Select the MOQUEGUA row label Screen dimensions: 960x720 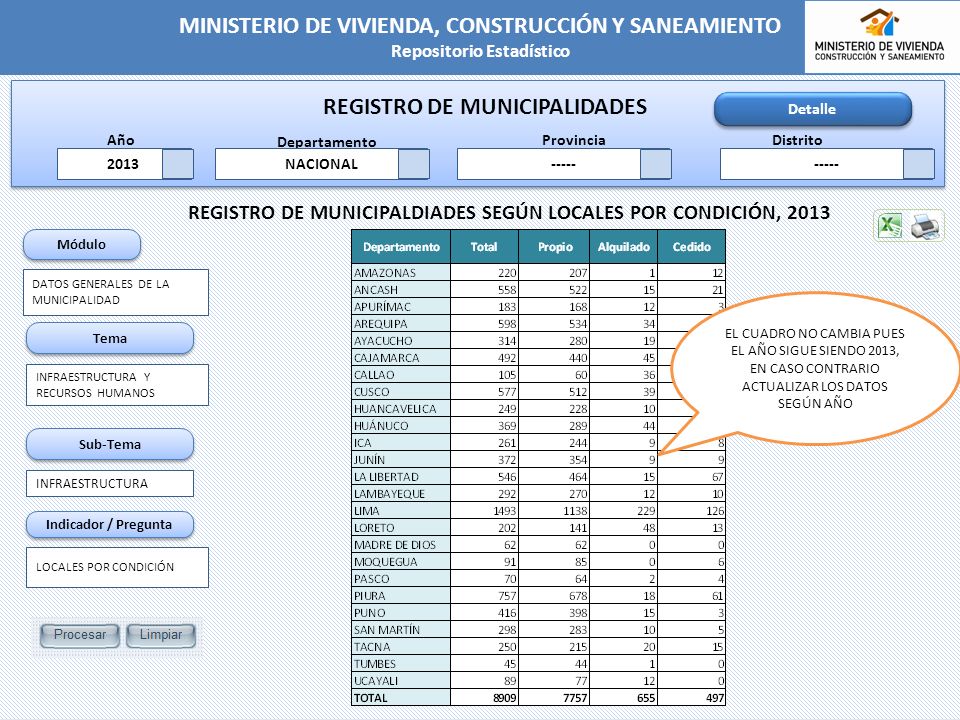point(401,561)
